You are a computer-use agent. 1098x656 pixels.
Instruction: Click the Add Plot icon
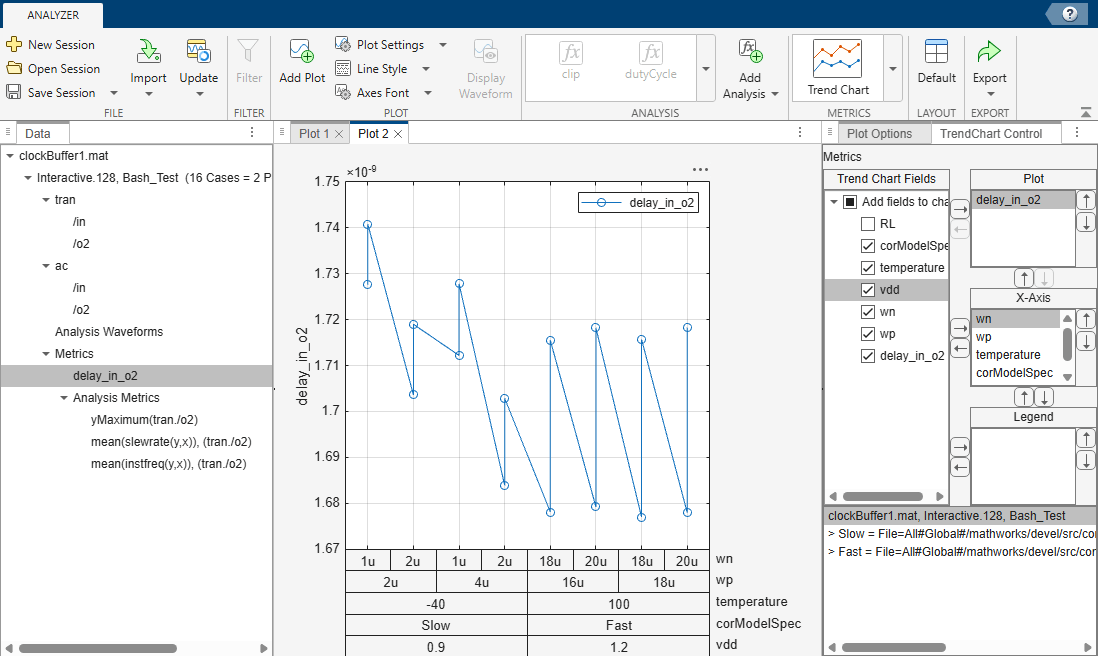(x=302, y=51)
